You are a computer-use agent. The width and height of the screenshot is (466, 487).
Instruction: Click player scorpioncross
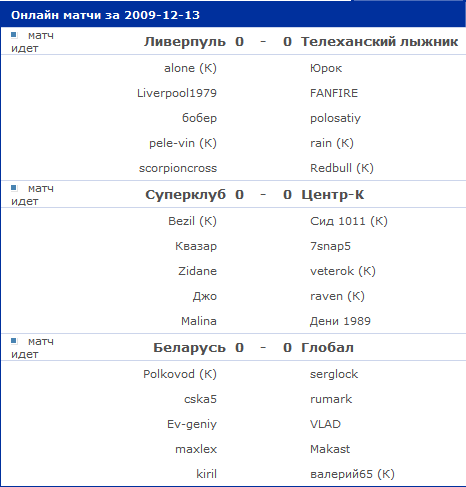(178, 168)
